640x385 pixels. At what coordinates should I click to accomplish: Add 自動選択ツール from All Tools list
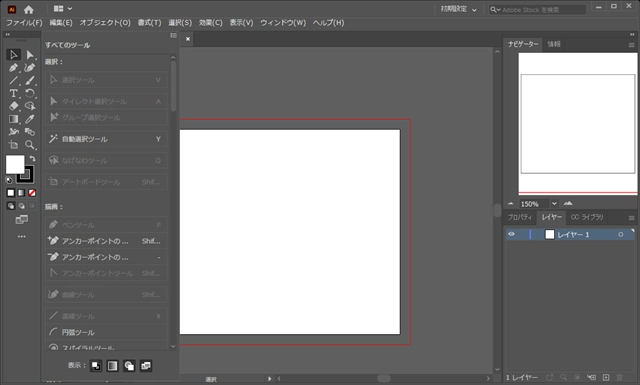click(106, 139)
